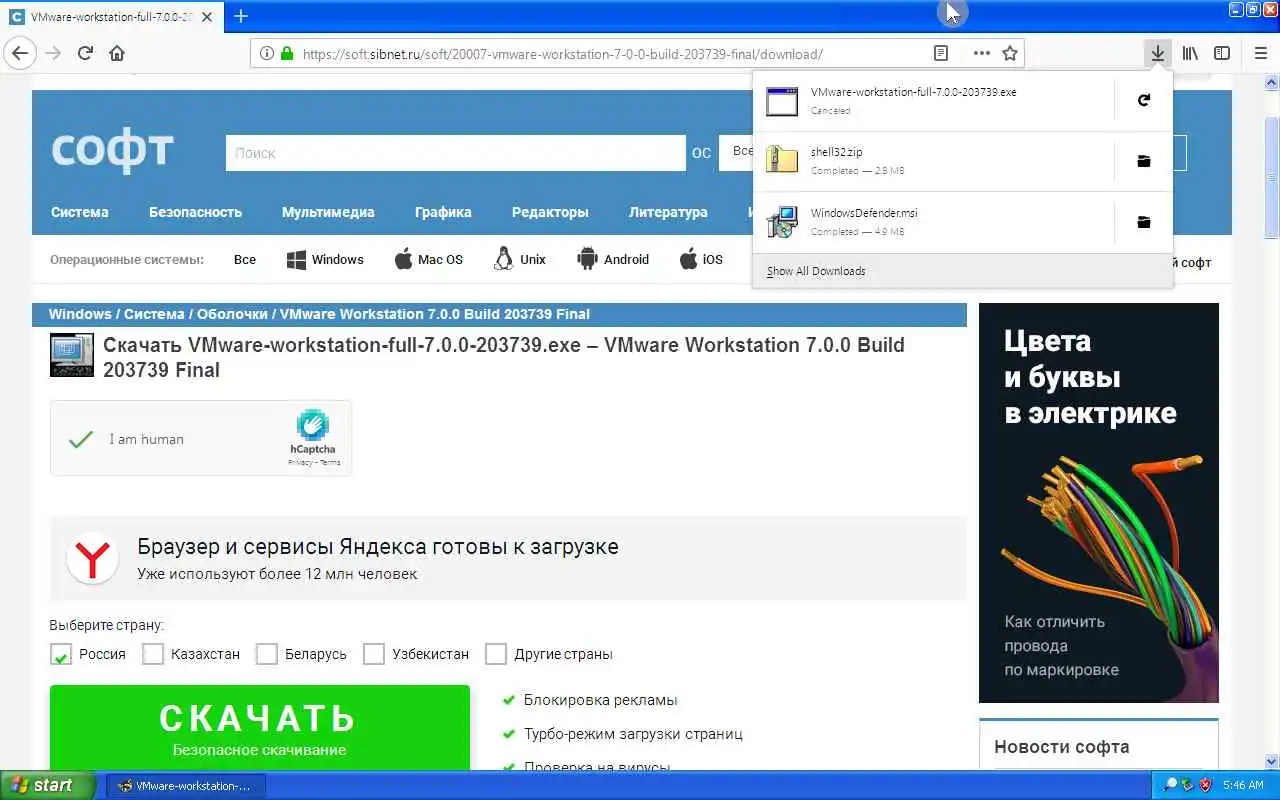Check the Другие страны checkbox
Viewport: 1280px width, 800px height.
click(x=496, y=654)
